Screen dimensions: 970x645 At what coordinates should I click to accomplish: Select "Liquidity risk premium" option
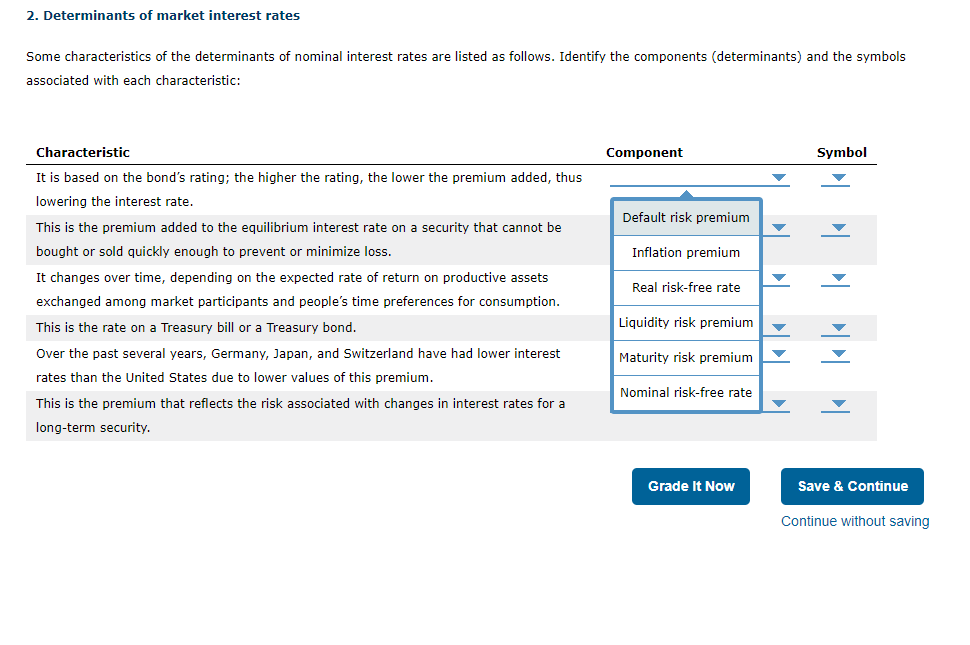coord(685,322)
